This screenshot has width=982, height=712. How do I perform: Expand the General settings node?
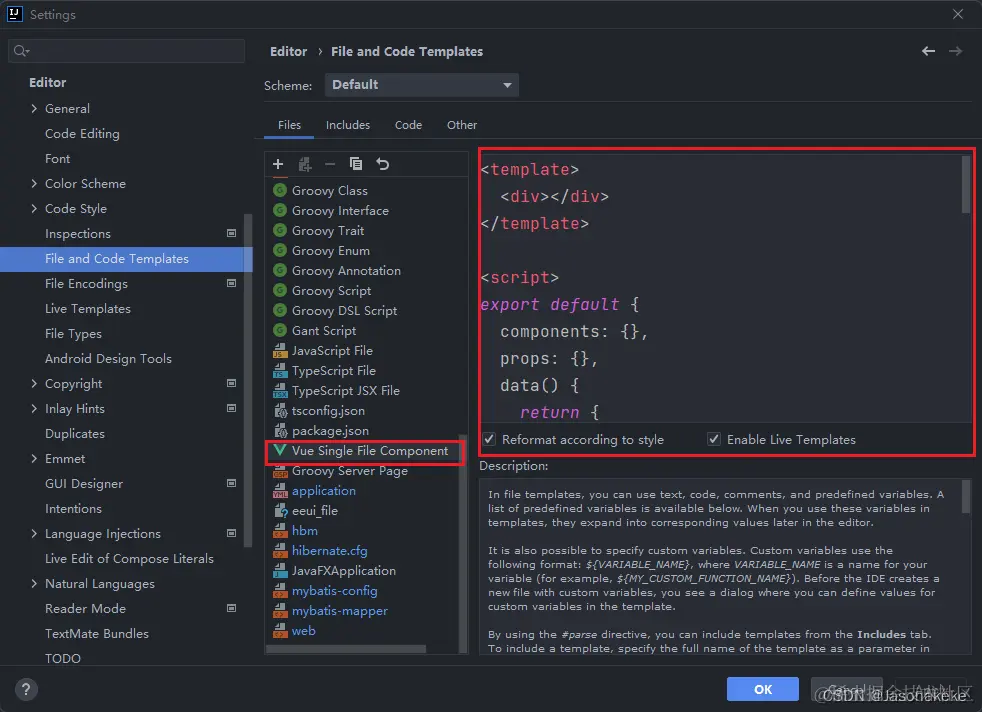(x=34, y=108)
